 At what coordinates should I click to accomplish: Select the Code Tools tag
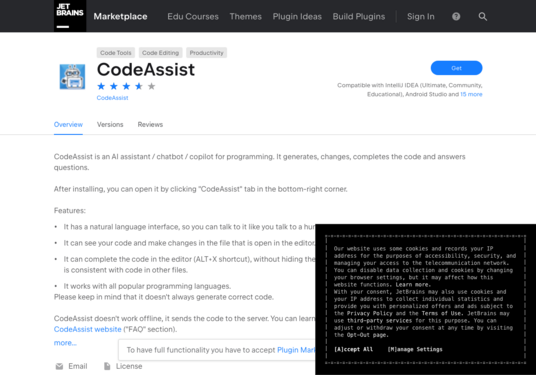[116, 53]
